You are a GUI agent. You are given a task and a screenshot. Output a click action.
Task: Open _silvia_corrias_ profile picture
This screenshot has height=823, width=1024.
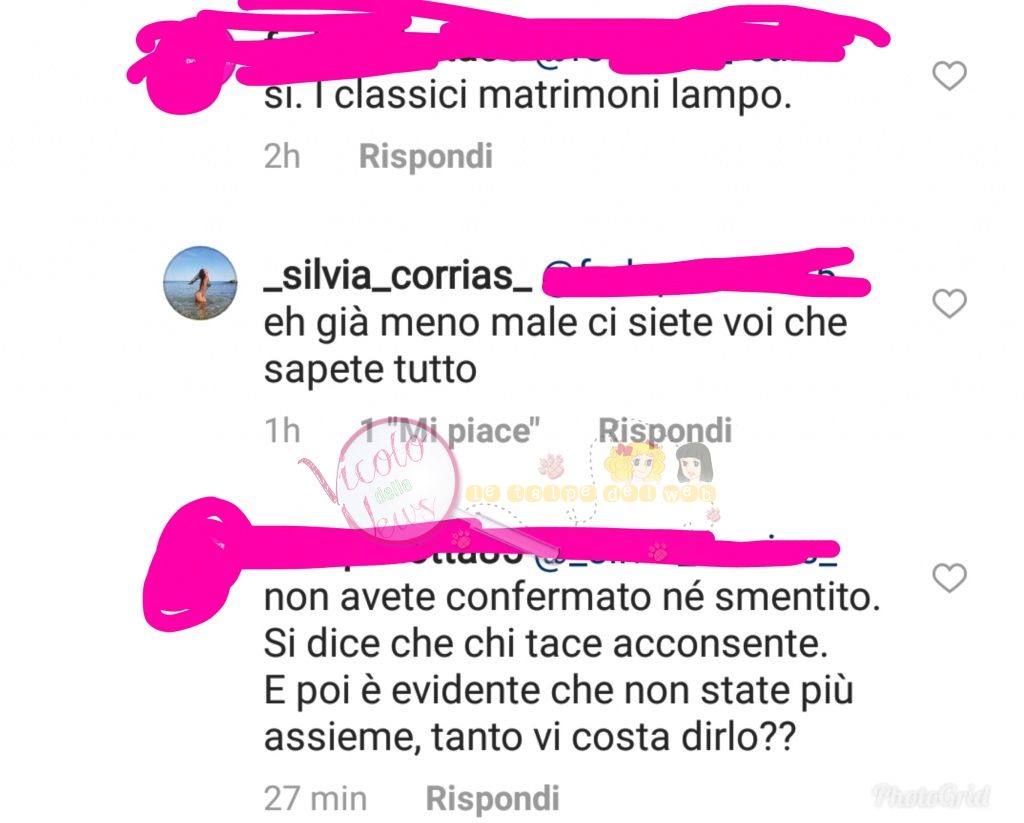200,283
